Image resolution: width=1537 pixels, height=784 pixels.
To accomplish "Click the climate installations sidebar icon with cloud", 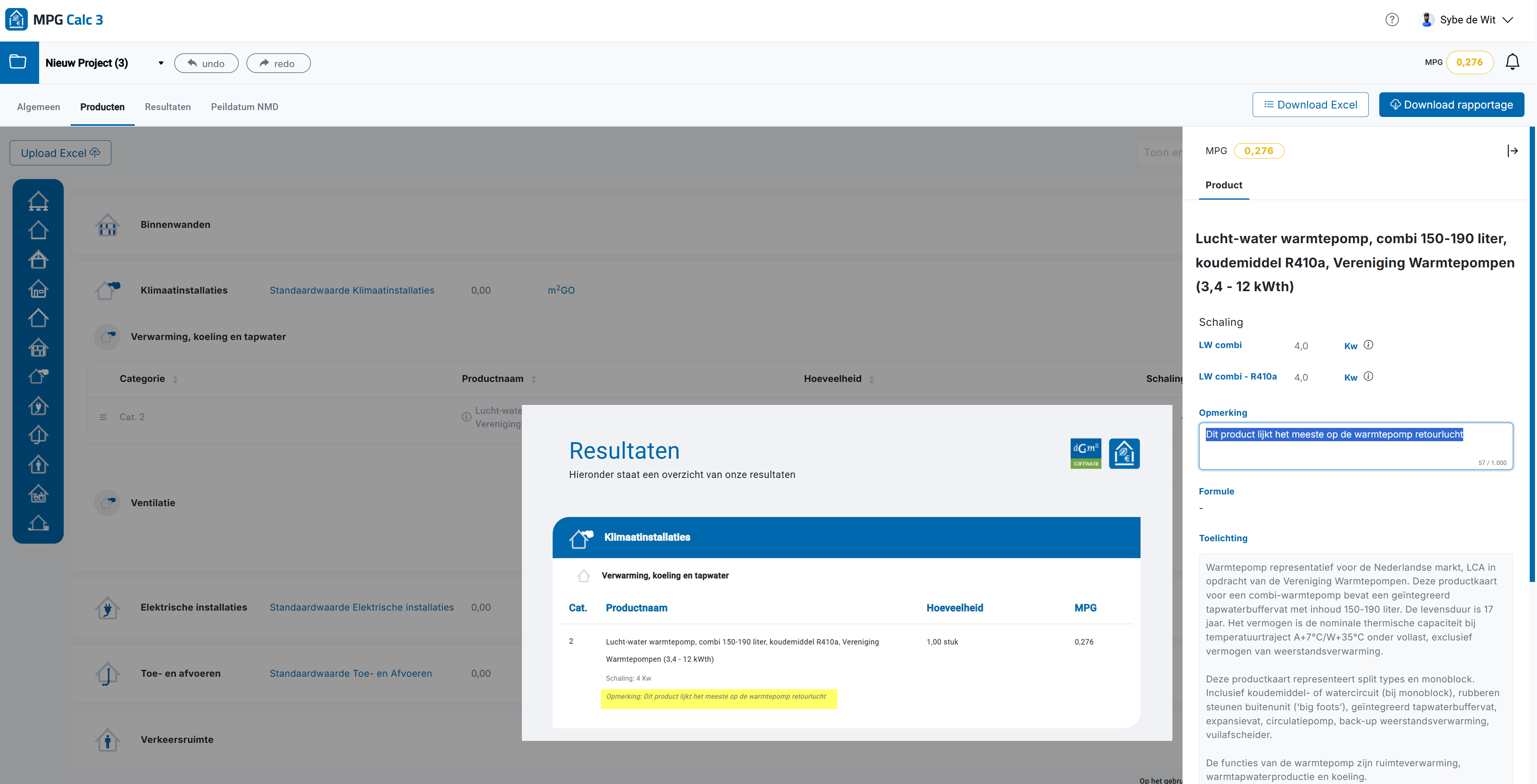I will point(38,377).
